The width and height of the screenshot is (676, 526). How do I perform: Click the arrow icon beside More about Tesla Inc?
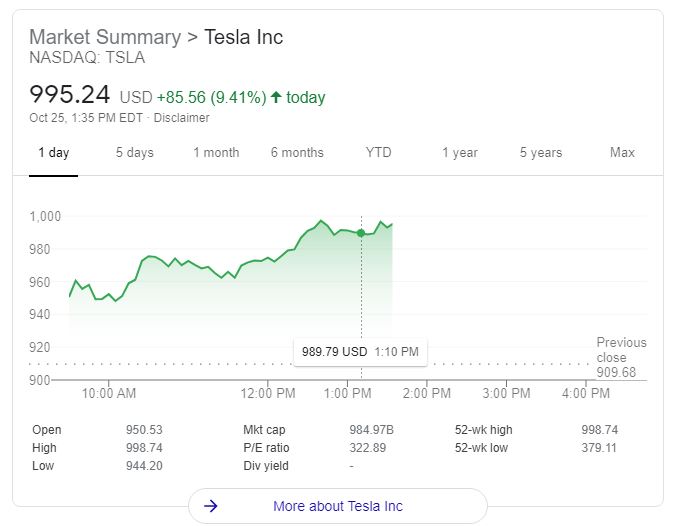click(210, 506)
